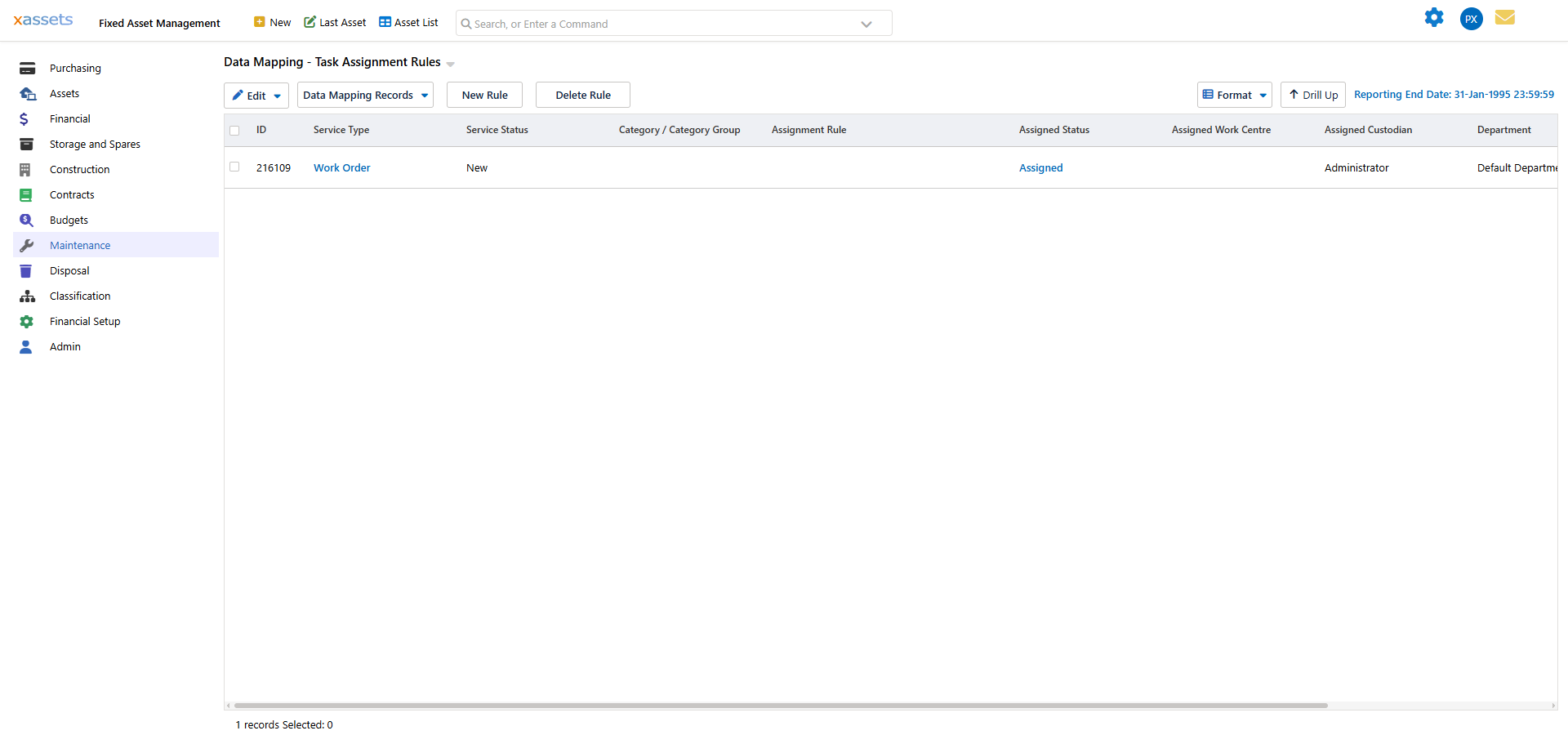Select the Financial dollar icon
This screenshot has height=744, width=1568.
pos(27,118)
